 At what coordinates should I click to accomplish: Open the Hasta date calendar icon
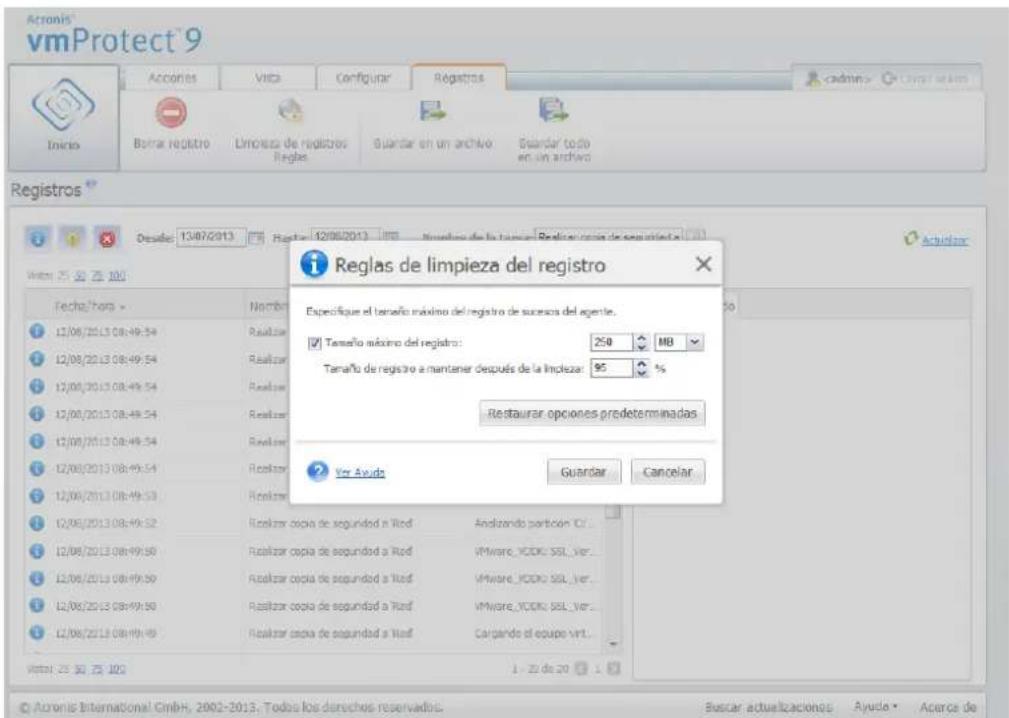tap(391, 237)
